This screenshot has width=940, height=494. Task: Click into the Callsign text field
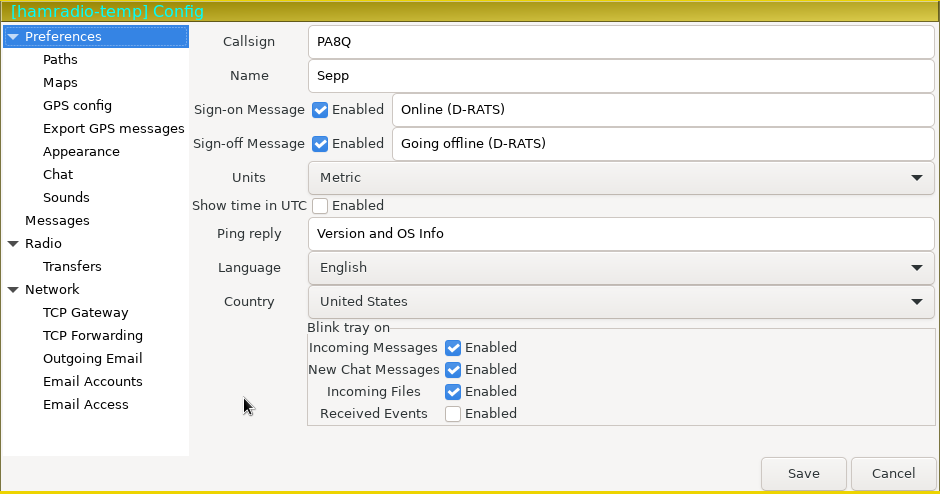620,42
